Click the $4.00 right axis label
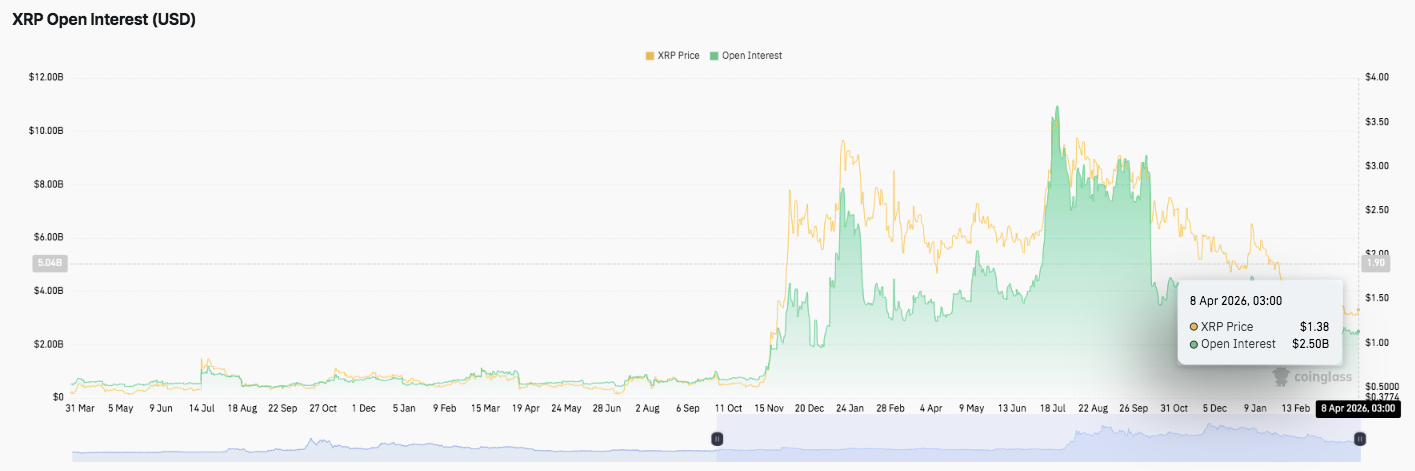1415x471 pixels. (x=1376, y=77)
